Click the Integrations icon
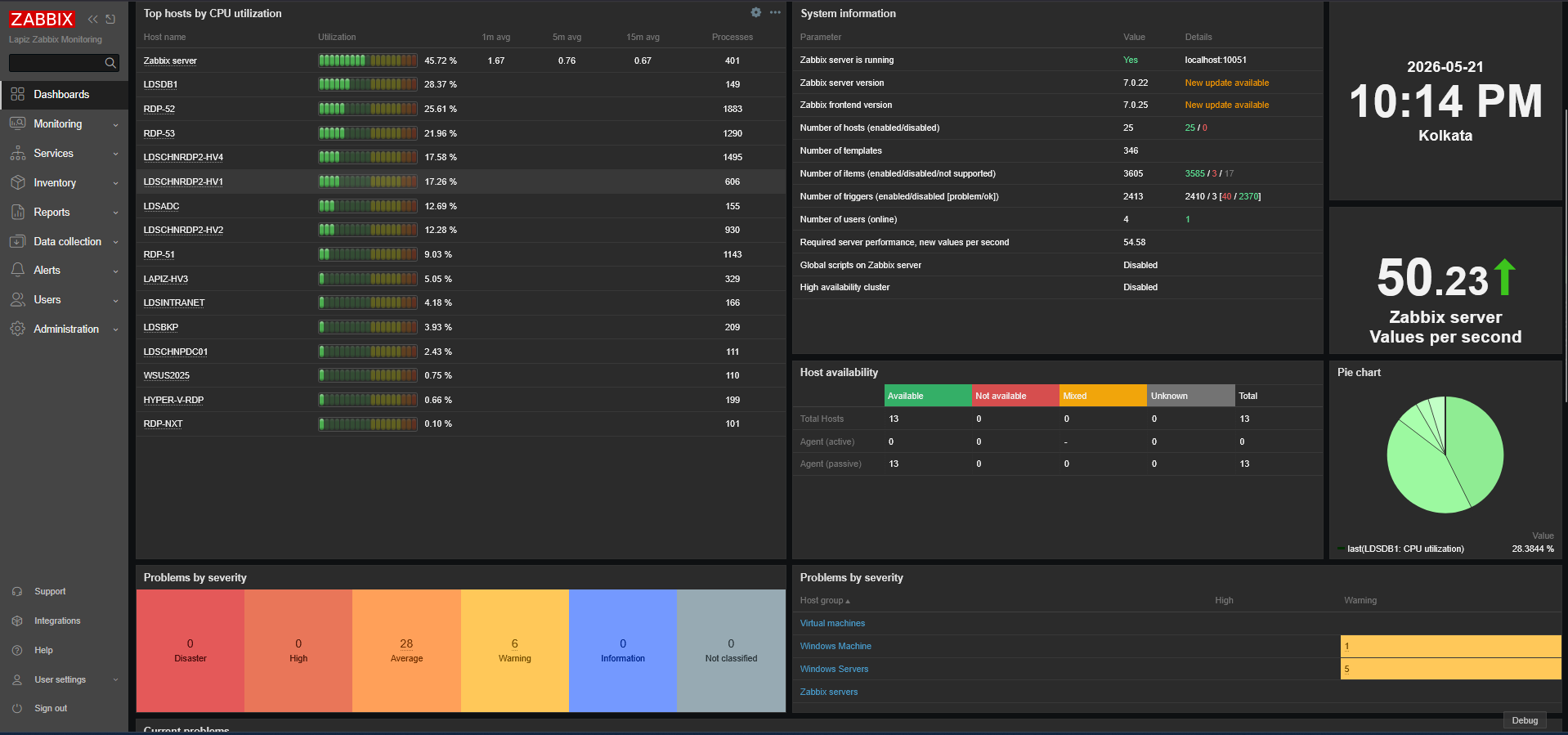1568x735 pixels. [17, 621]
